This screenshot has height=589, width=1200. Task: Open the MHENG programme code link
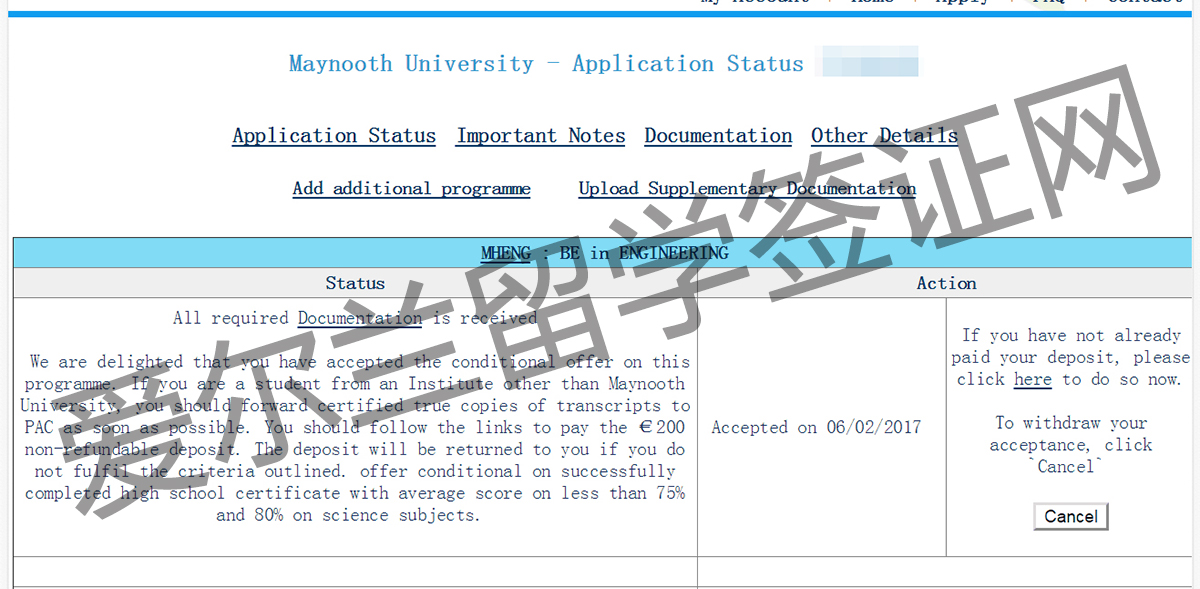point(505,253)
